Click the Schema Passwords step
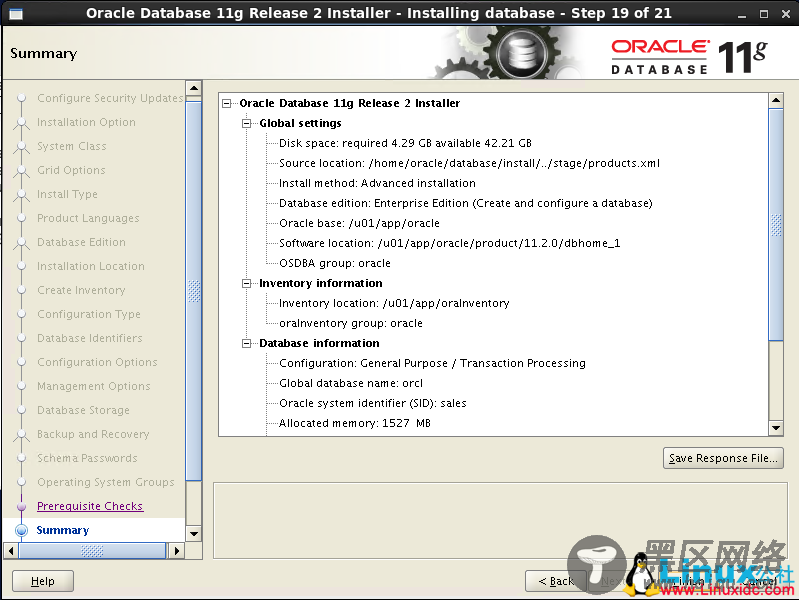Viewport: 799px width, 600px height. point(87,458)
